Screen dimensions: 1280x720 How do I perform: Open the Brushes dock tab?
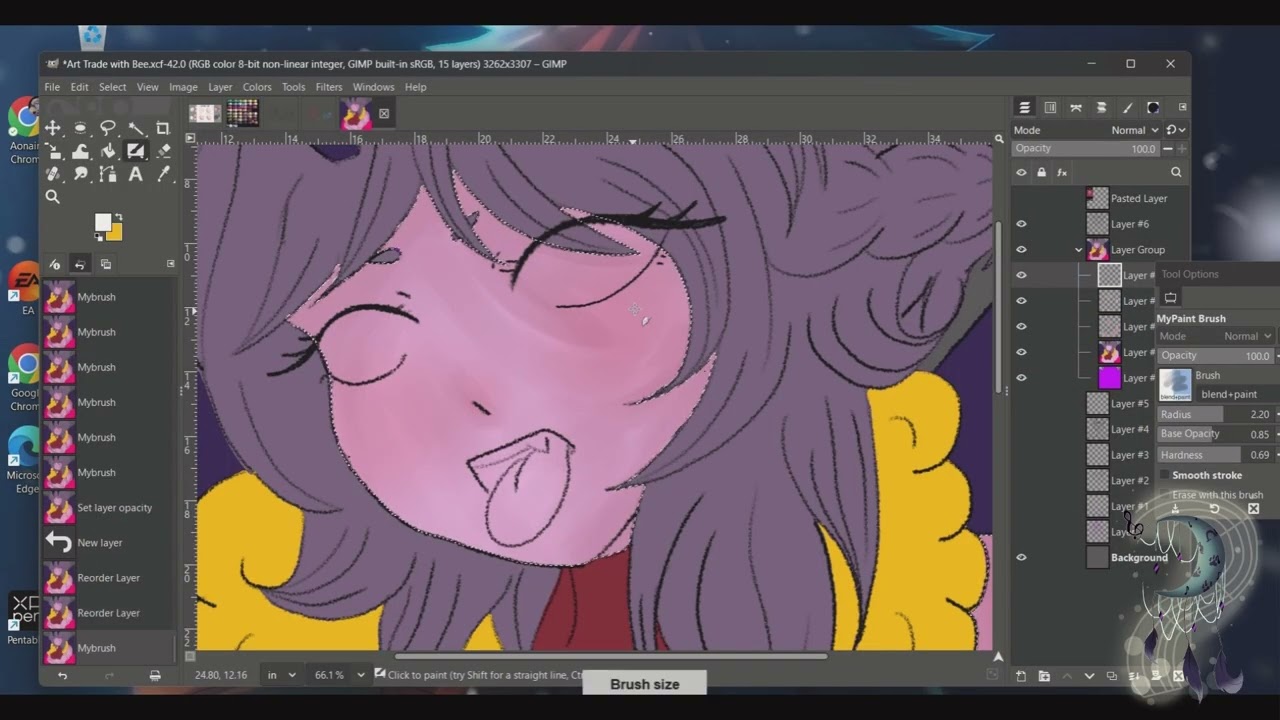click(1127, 108)
